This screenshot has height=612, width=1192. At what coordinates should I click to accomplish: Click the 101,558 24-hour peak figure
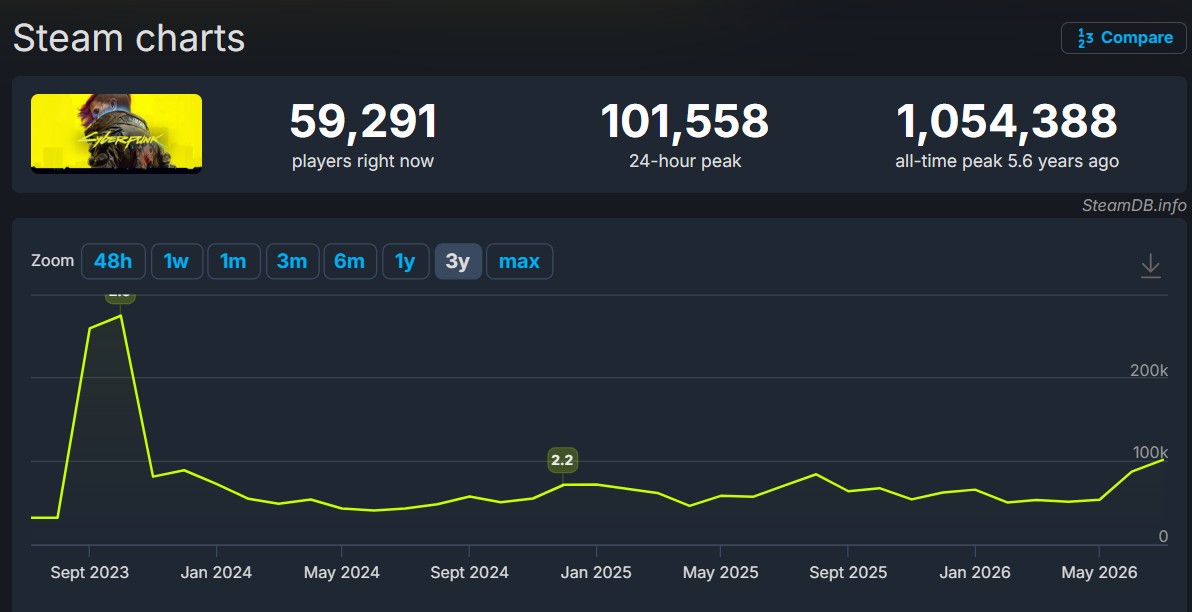(x=685, y=122)
